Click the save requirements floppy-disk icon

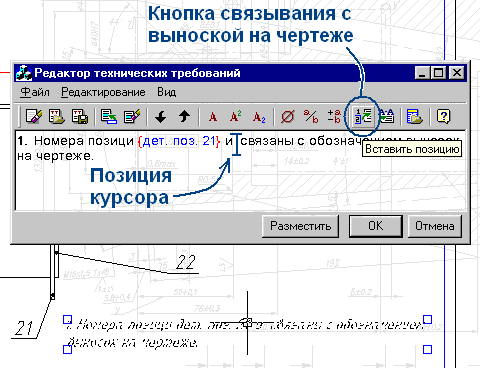80,117
